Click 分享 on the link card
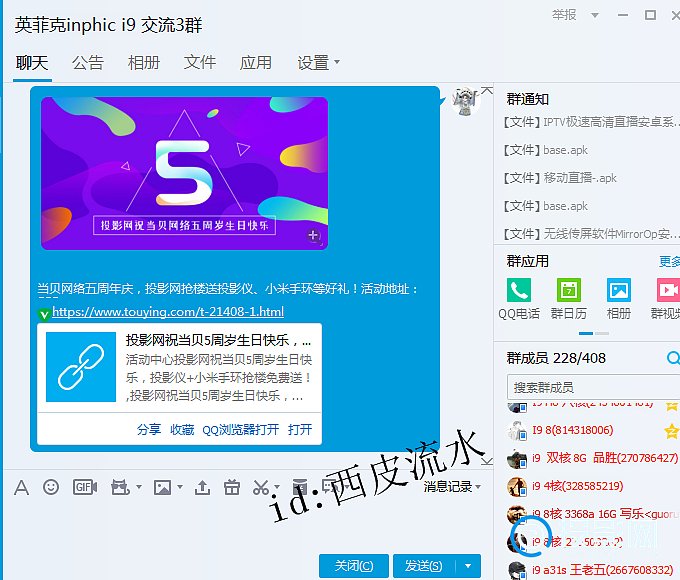680x580 pixels. click(x=149, y=429)
